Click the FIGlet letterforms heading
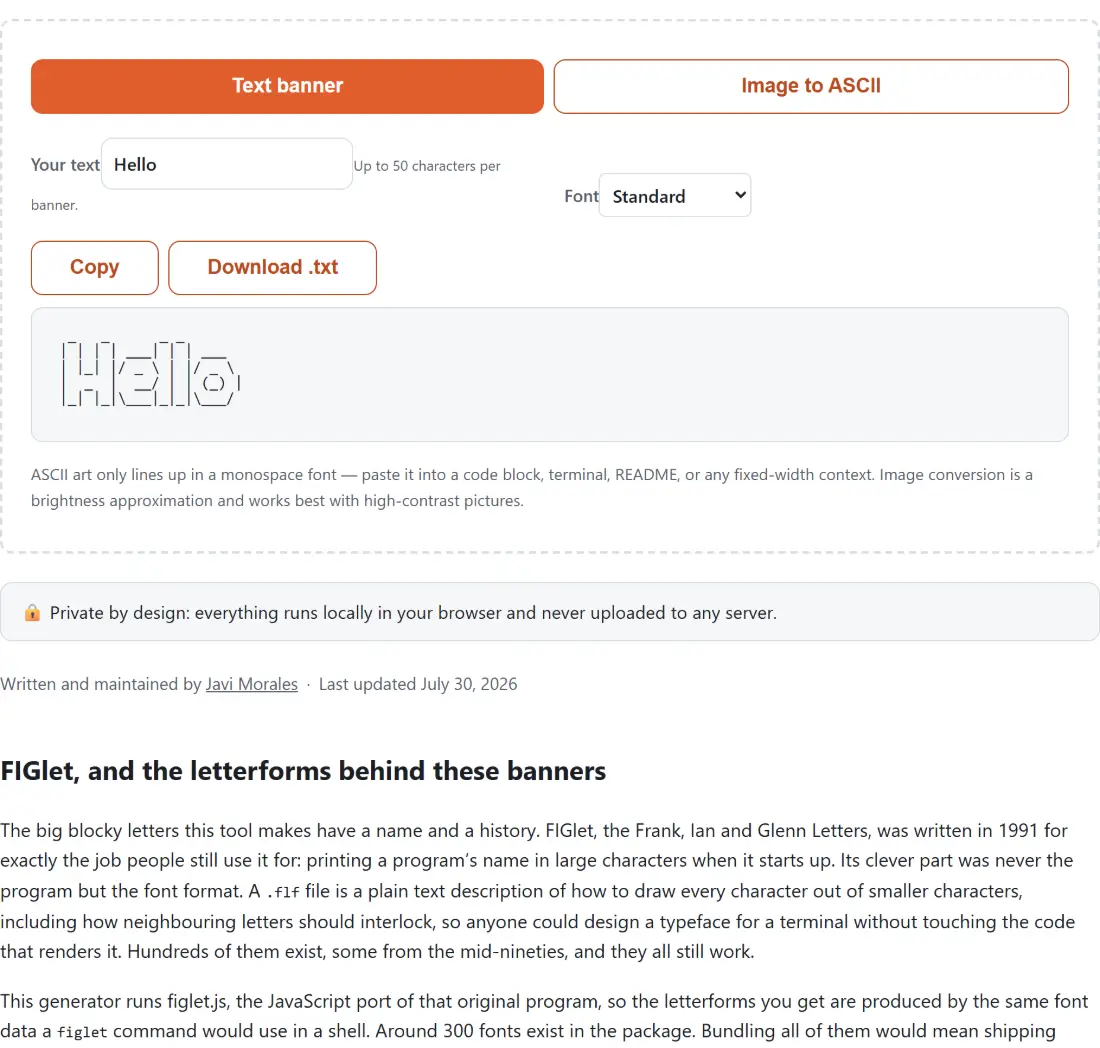 (303, 771)
